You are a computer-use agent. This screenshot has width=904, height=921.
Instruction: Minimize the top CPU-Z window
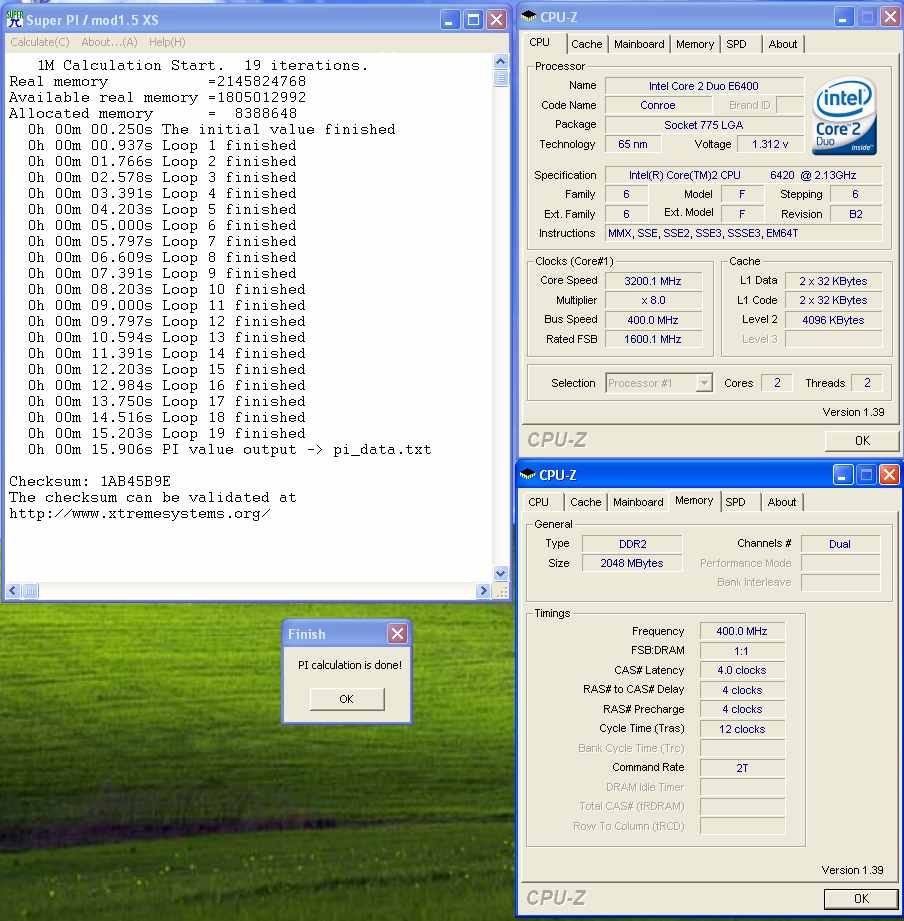click(x=843, y=16)
